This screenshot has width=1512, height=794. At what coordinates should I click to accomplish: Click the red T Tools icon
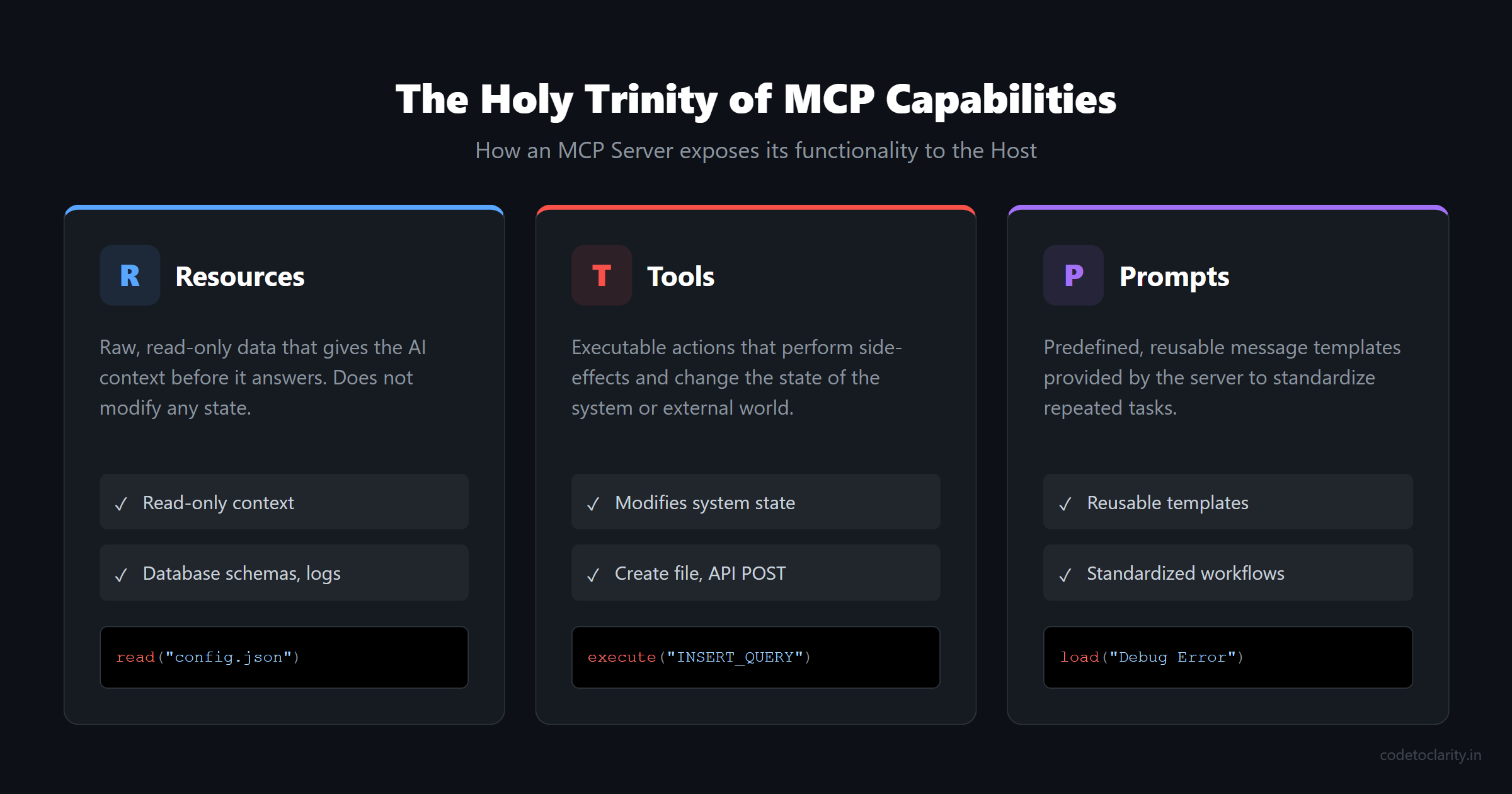point(602,275)
